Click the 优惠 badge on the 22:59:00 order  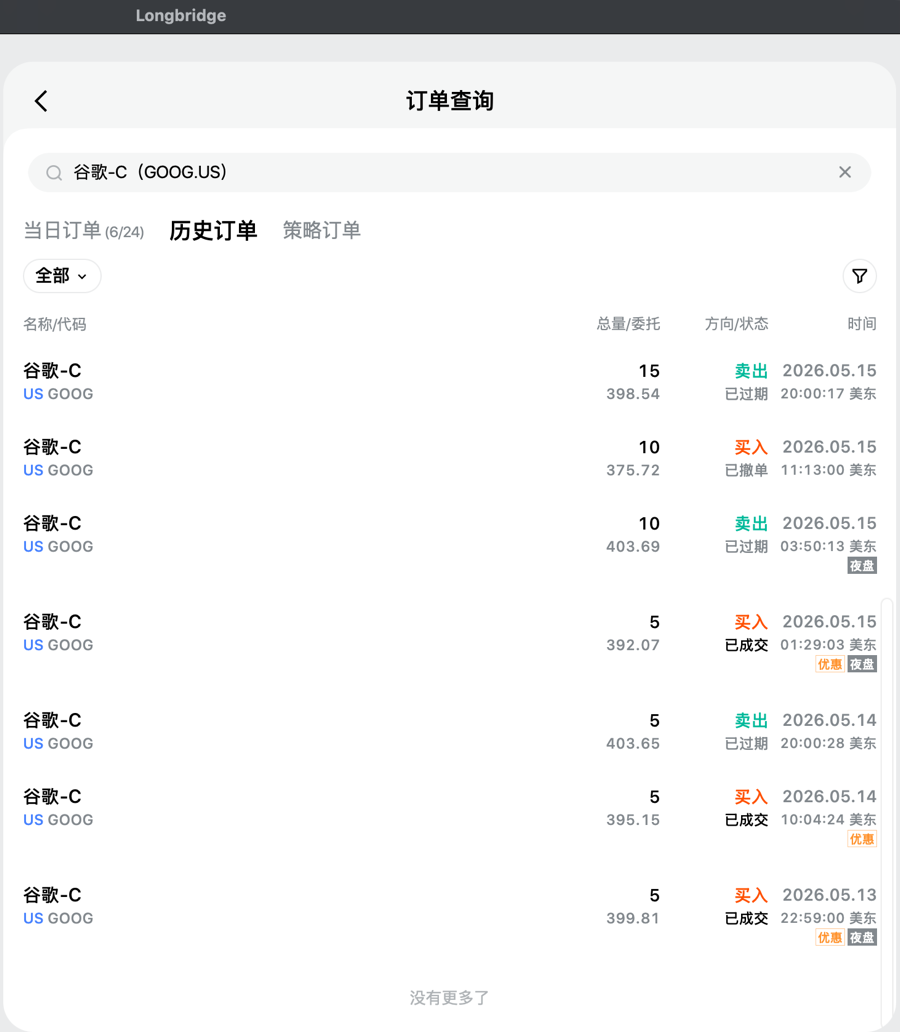coord(830,938)
